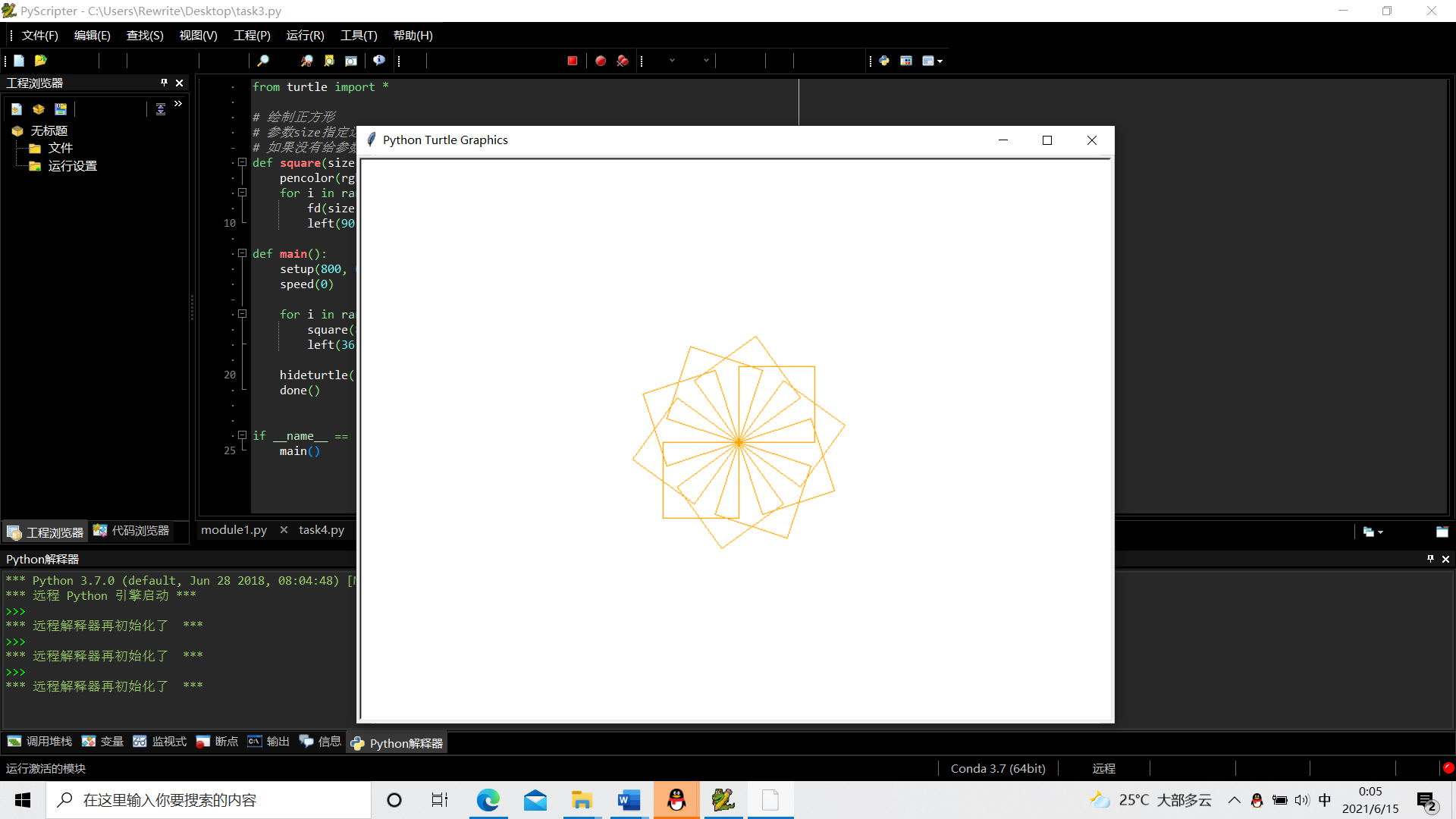Toggle the pin on 工程浏览器 panel
Viewport: 1456px width, 819px height.
[164, 83]
